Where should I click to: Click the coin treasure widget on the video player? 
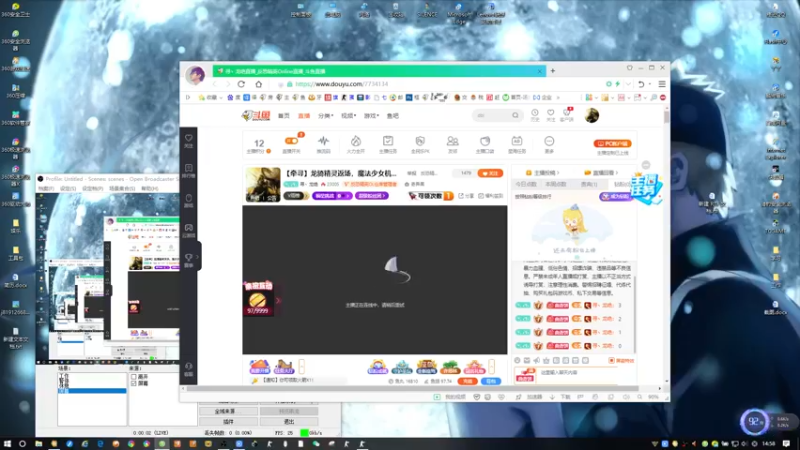click(258, 298)
